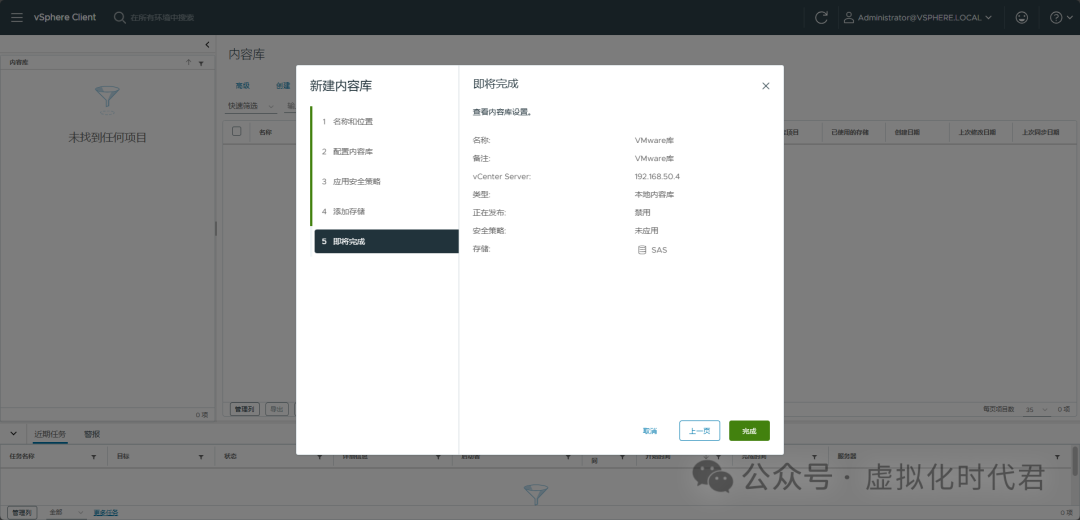Image resolution: width=1080 pixels, height=520 pixels.
Task: Click the 上次同步日期 column header
Action: coord(1040,132)
